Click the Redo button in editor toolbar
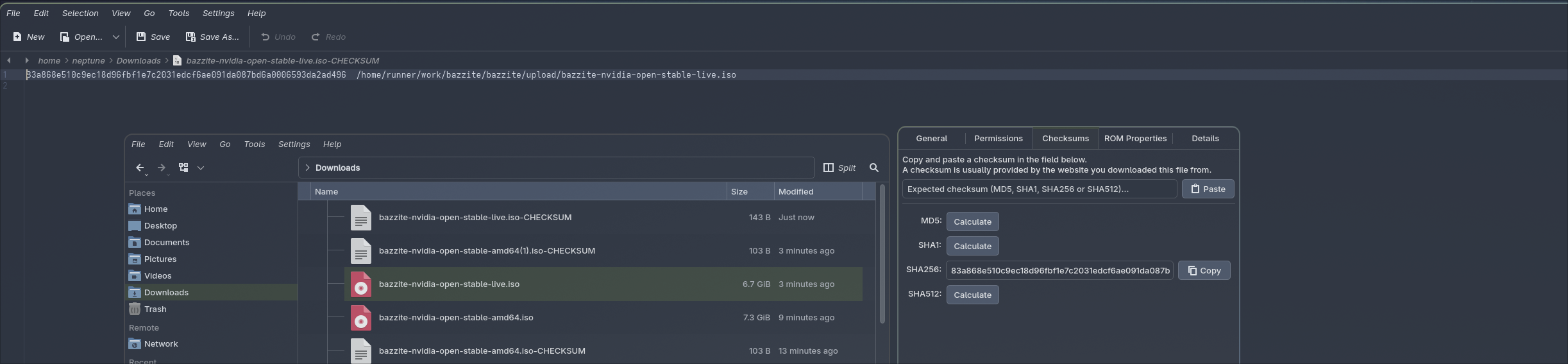This screenshot has width=1568, height=364. click(x=328, y=37)
